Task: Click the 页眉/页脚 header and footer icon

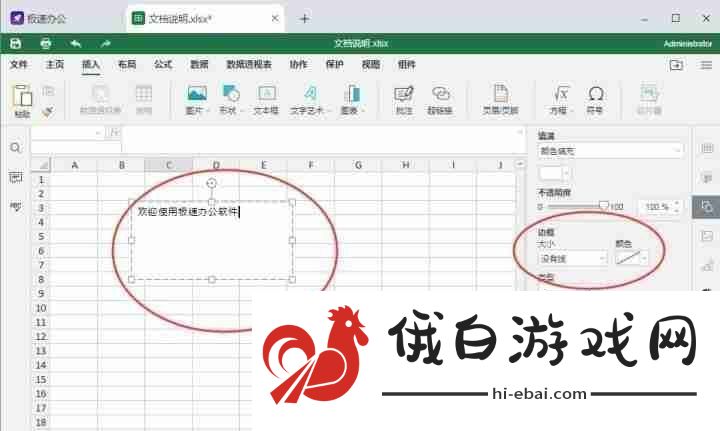Action: coord(500,93)
